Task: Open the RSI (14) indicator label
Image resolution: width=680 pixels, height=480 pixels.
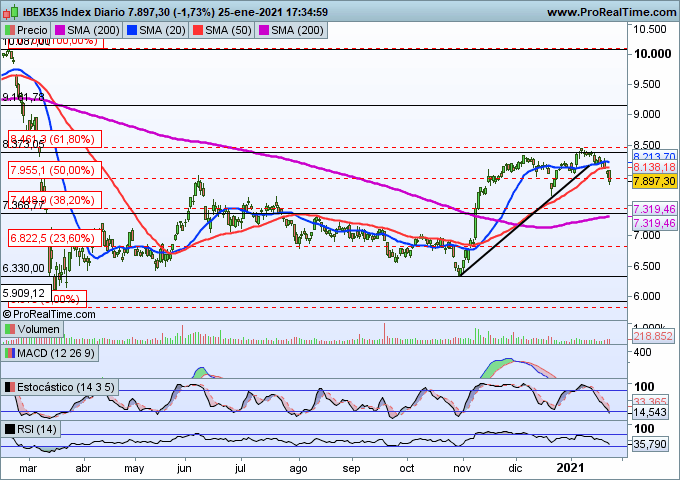Action: point(37,429)
